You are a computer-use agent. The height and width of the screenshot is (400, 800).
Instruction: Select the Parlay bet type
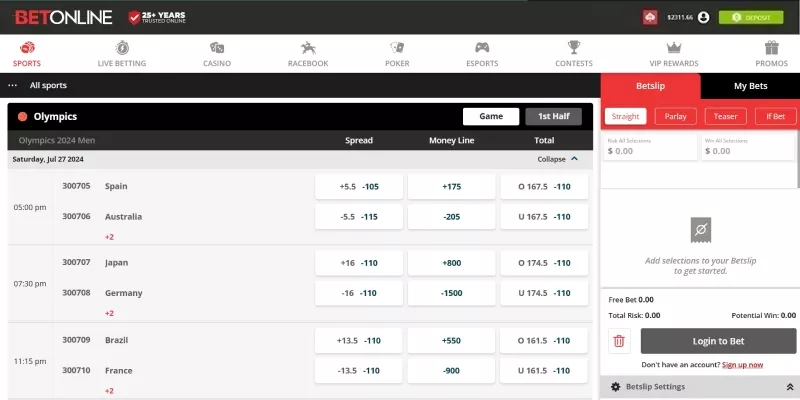click(676, 116)
